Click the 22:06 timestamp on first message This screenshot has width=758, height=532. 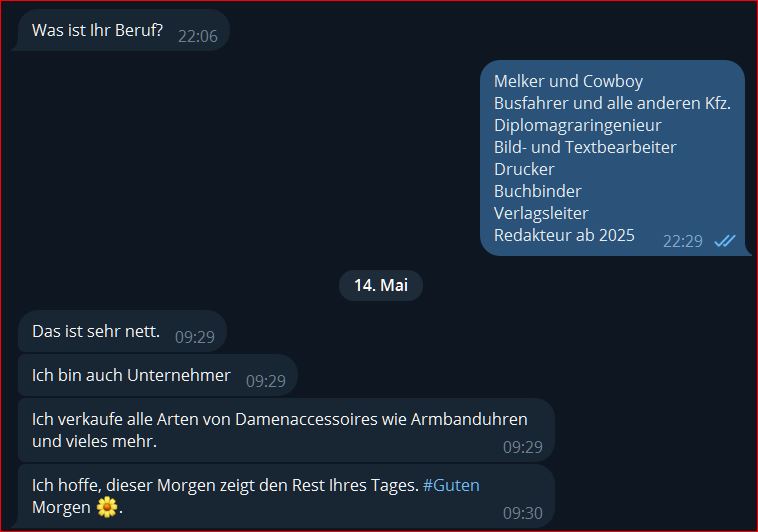coord(198,36)
